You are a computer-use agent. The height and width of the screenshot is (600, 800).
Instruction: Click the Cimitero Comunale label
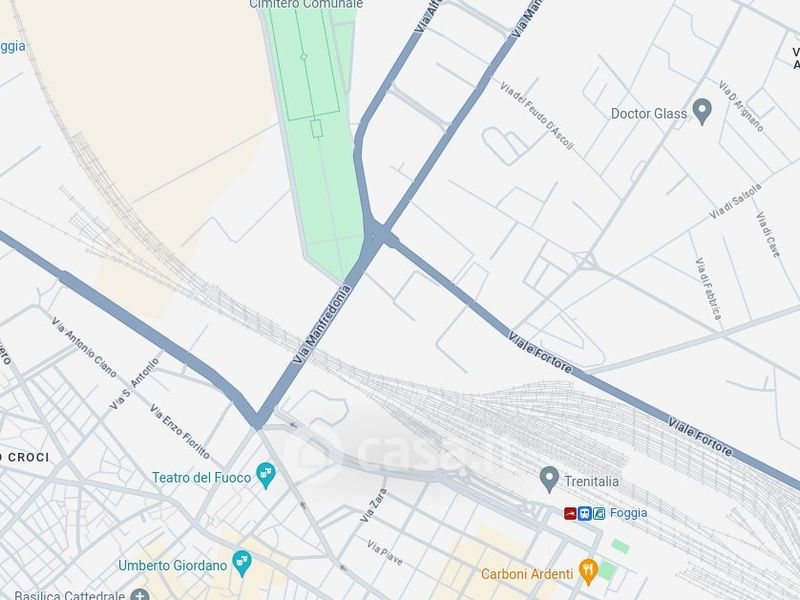(x=306, y=4)
